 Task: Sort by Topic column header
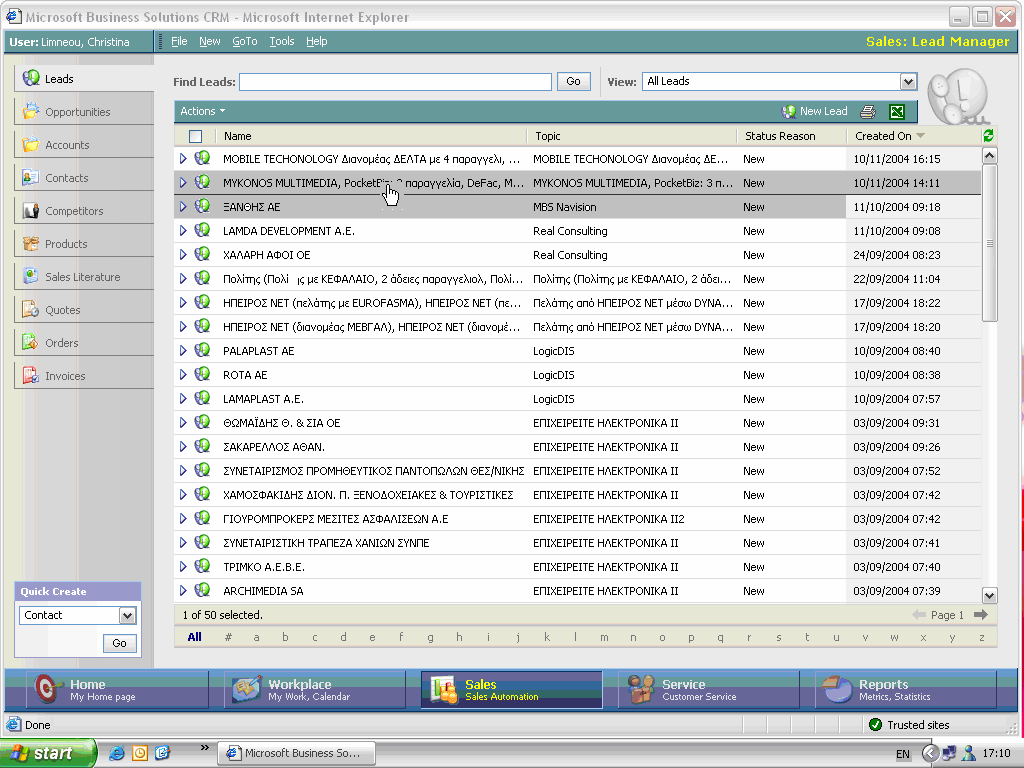pos(632,136)
